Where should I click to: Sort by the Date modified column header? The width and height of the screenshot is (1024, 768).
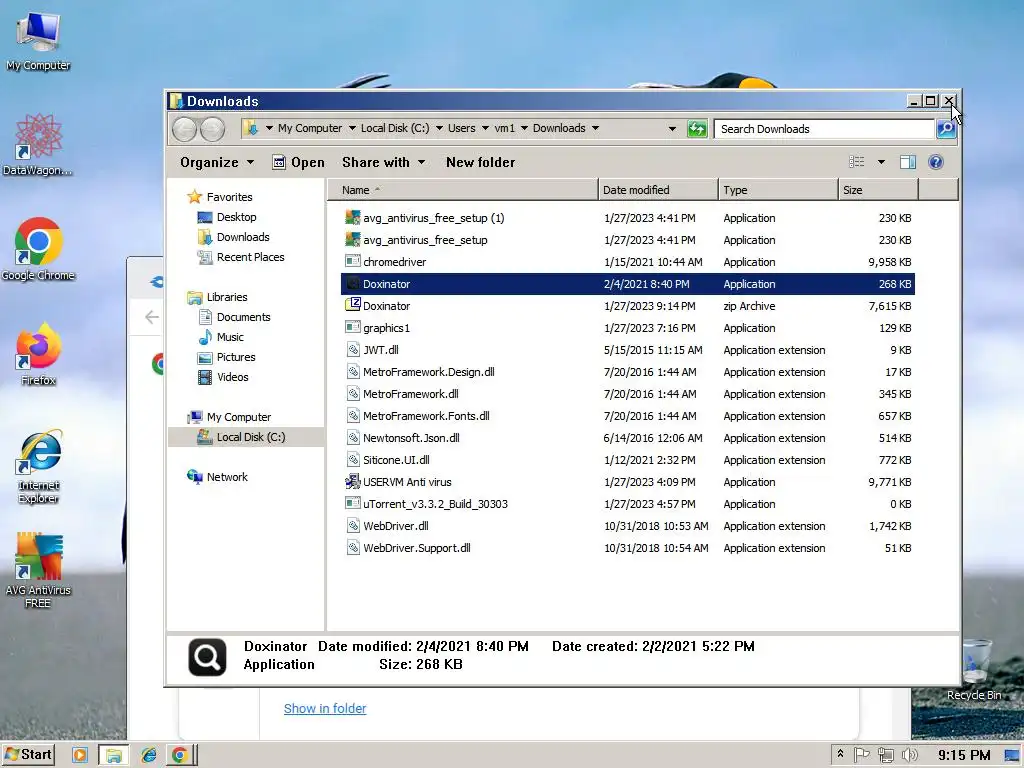click(658, 190)
